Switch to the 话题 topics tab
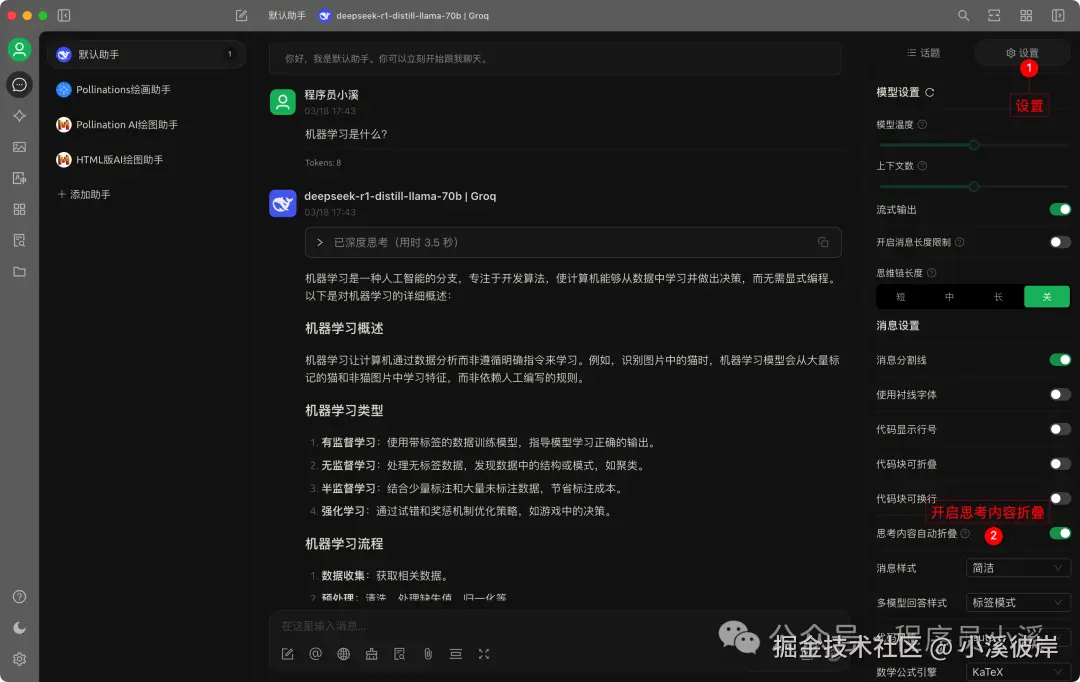The width and height of the screenshot is (1080, 682). pos(923,52)
